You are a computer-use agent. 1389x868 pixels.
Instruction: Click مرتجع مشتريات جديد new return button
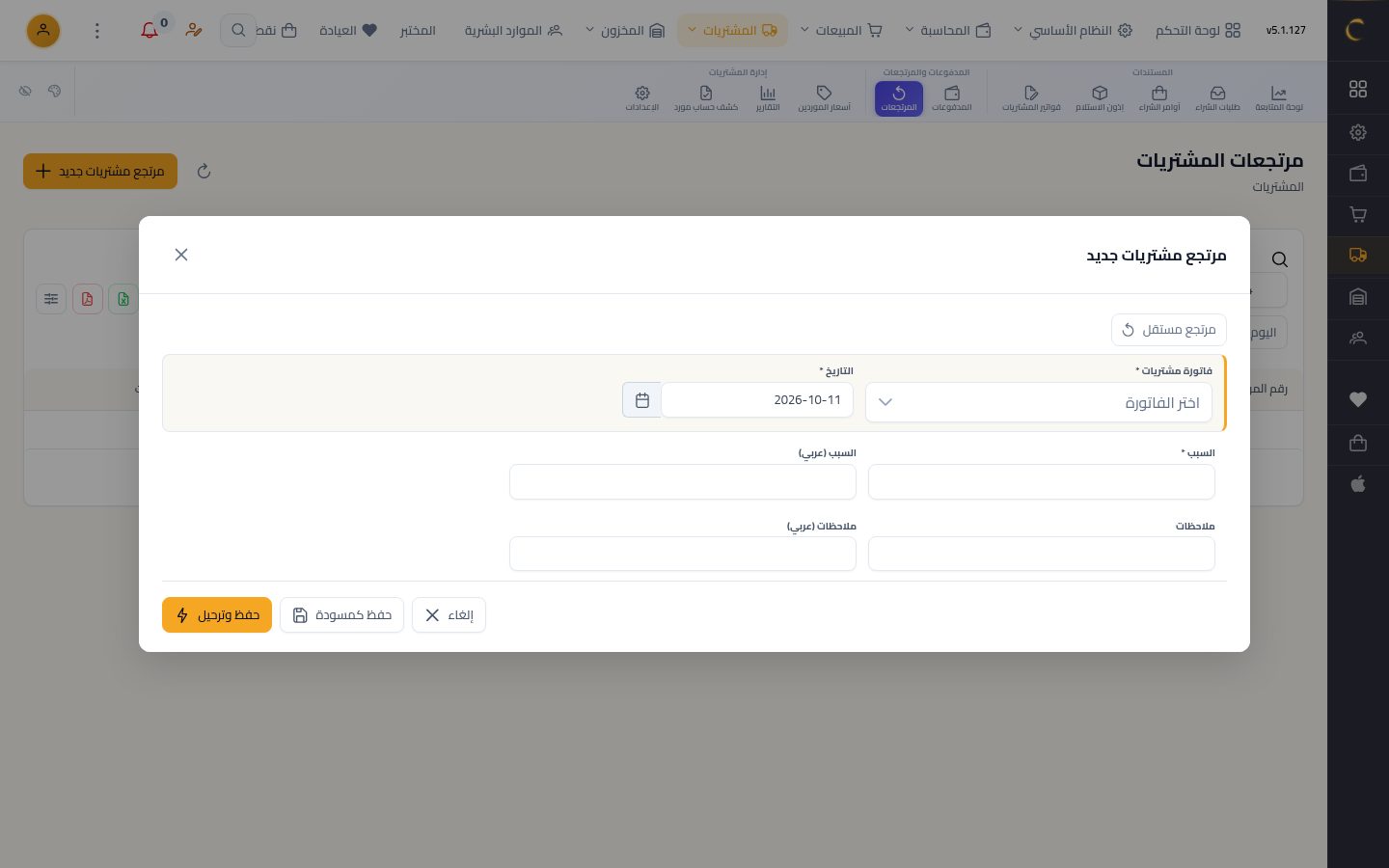[100, 172]
